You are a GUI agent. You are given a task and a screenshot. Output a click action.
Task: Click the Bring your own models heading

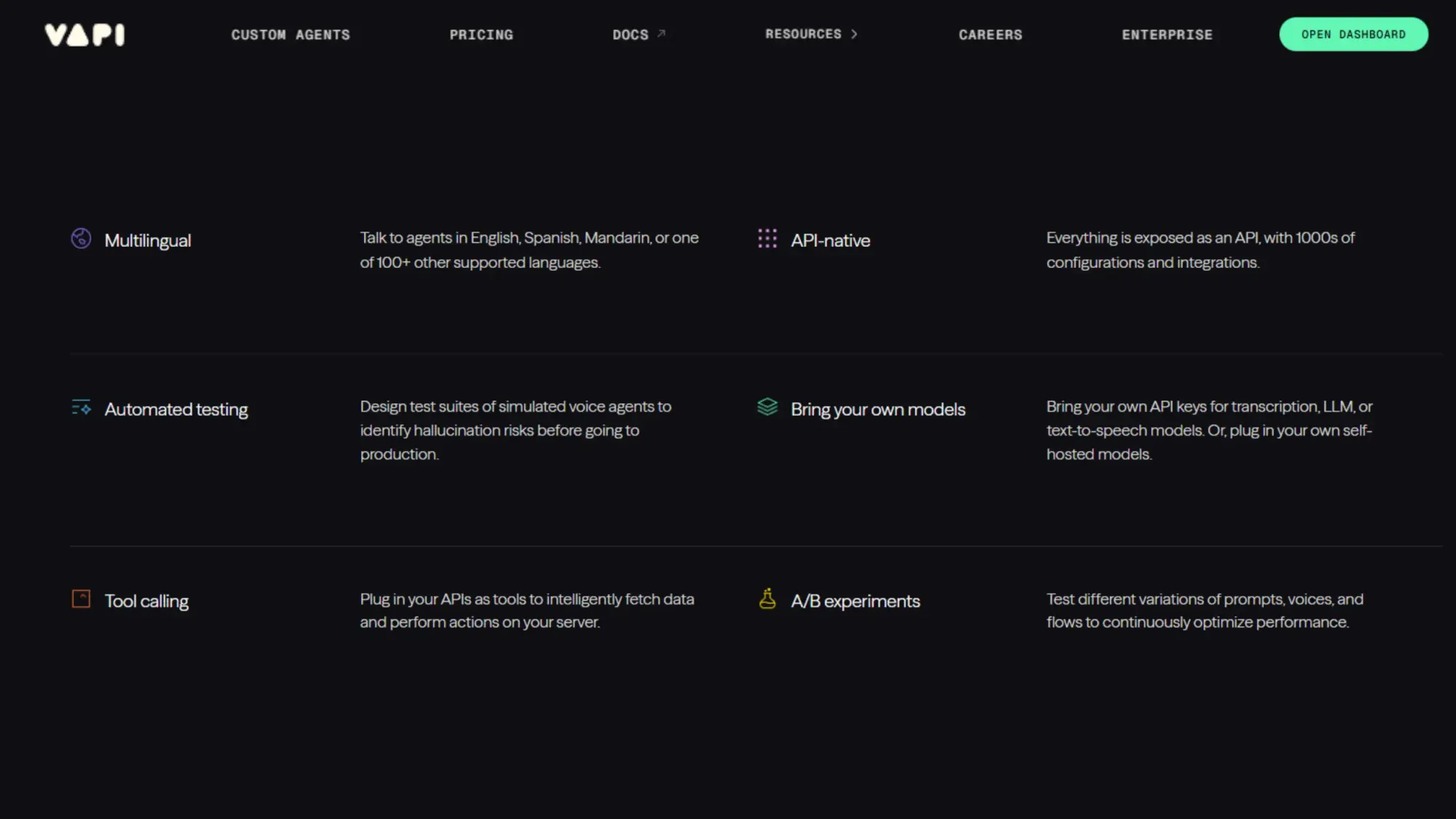pyautogui.click(x=878, y=409)
